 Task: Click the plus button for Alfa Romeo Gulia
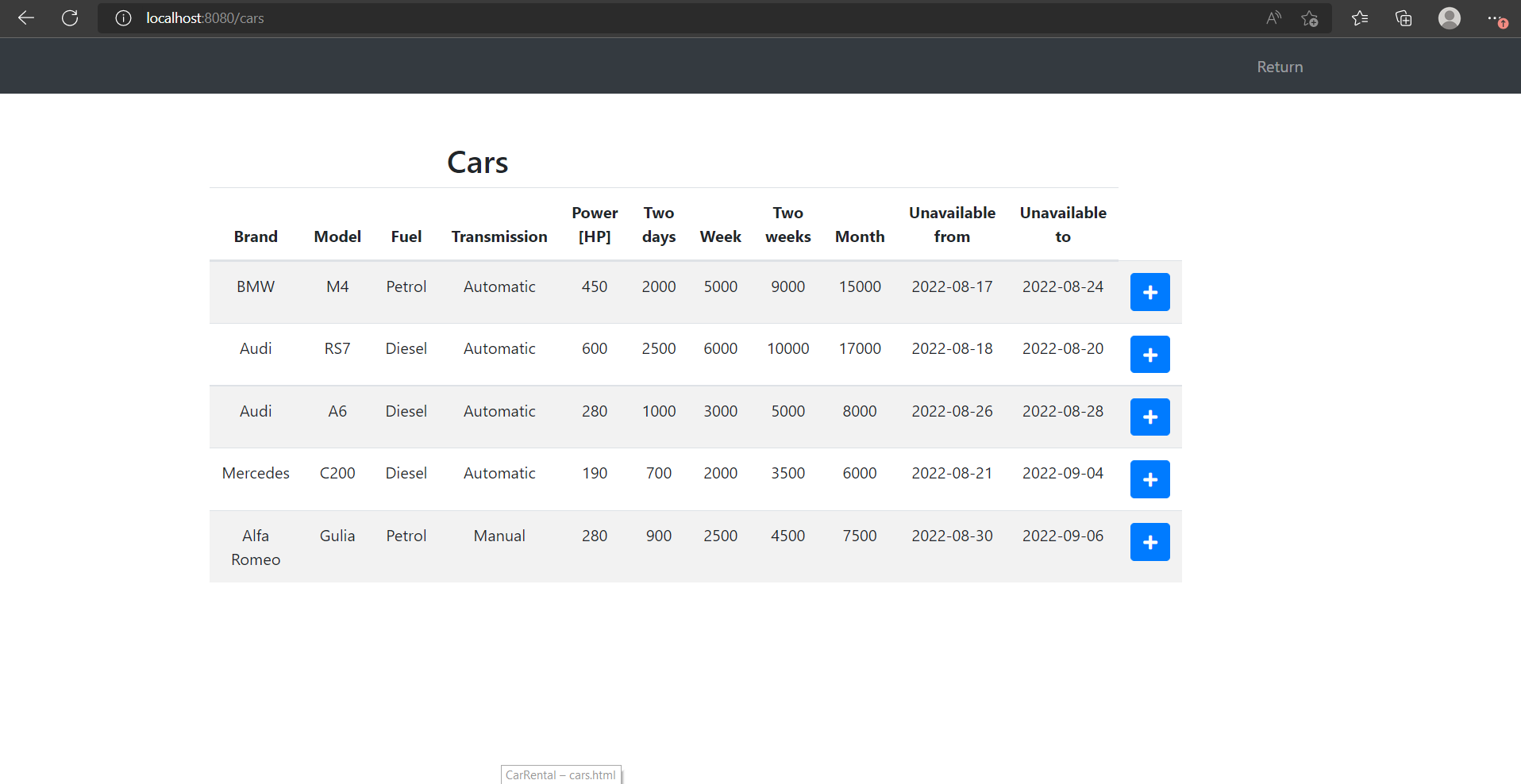pos(1149,542)
